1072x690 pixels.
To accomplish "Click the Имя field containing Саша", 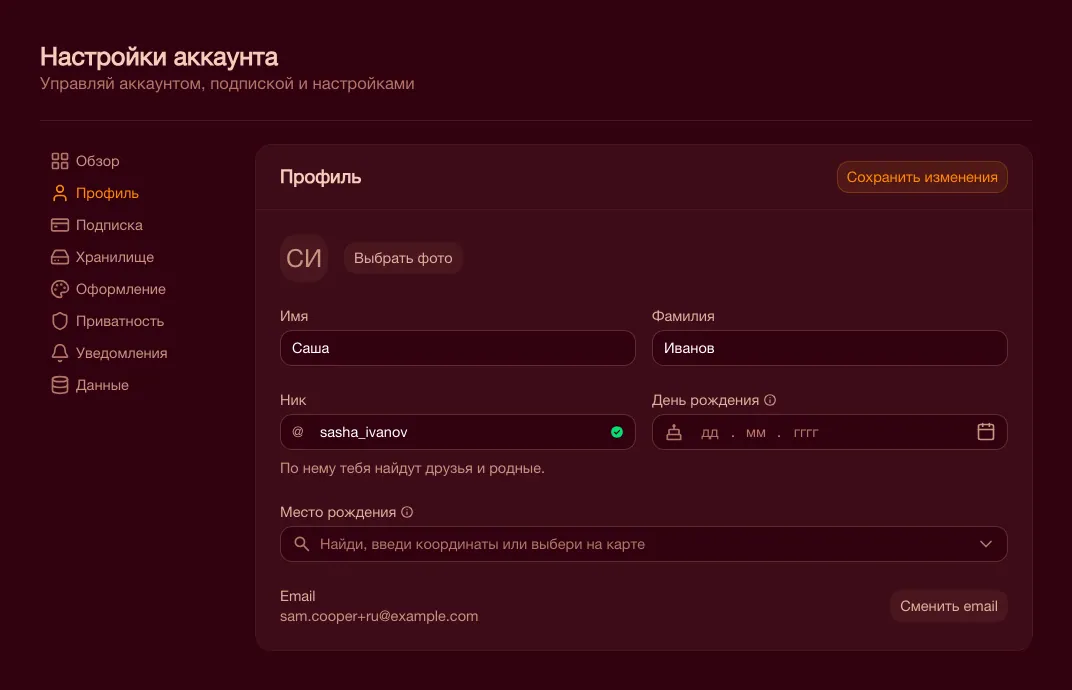I will coord(457,348).
